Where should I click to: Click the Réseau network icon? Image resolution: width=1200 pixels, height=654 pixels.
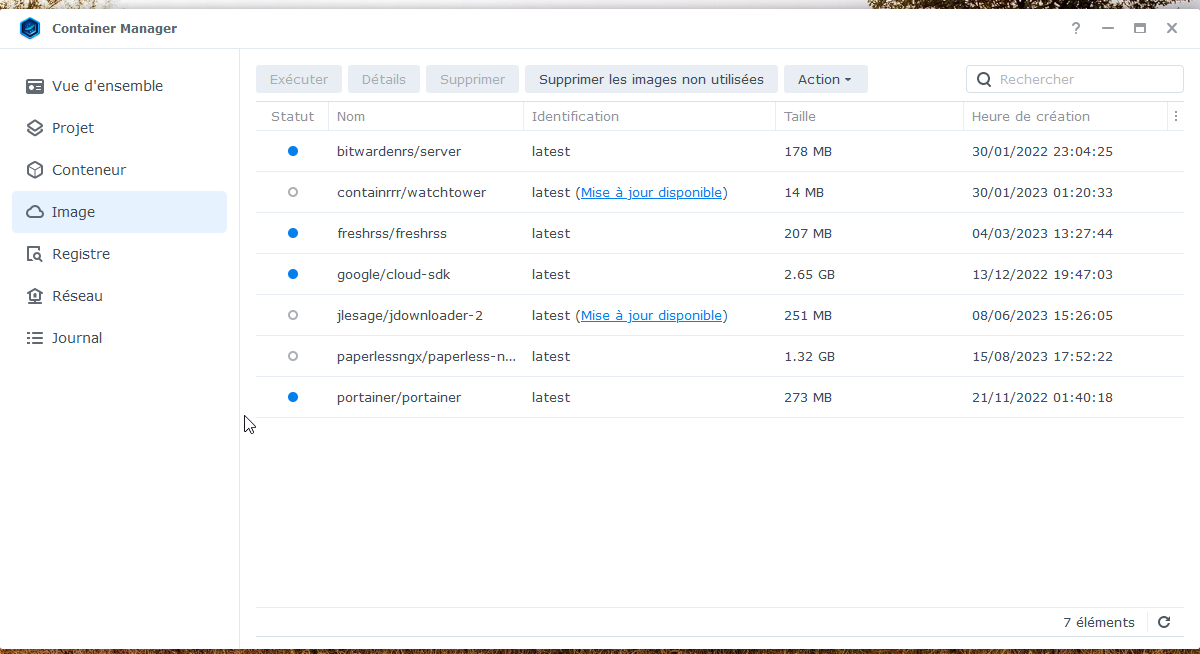click(x=35, y=296)
